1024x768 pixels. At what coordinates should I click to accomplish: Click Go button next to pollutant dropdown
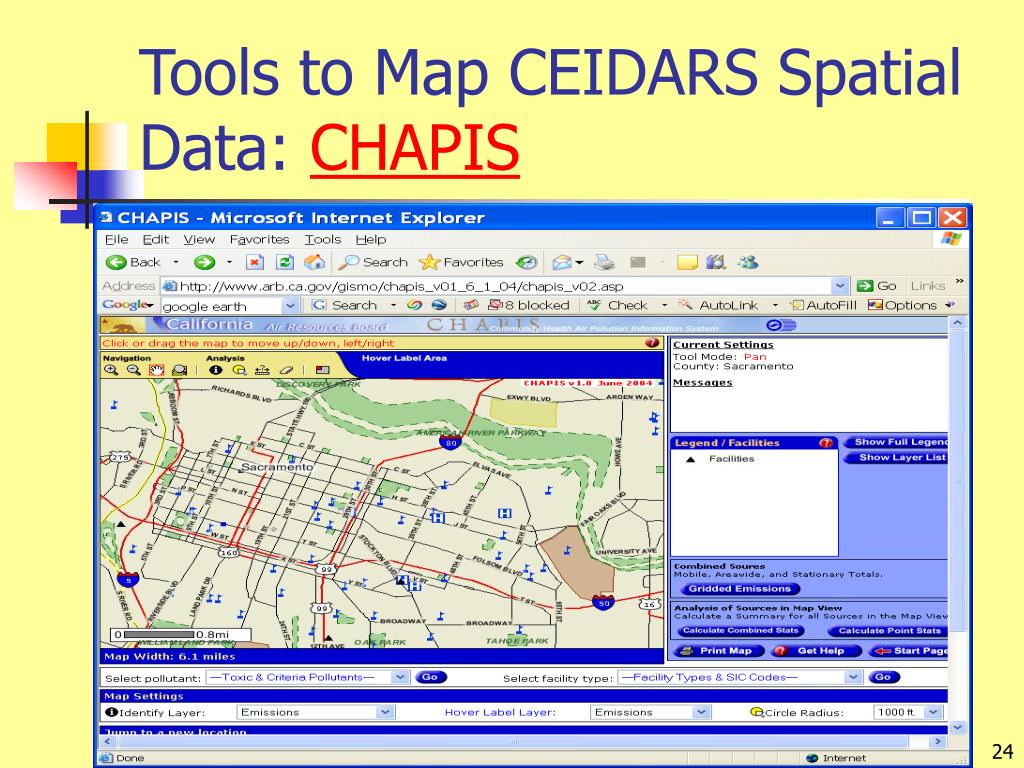pyautogui.click(x=430, y=677)
